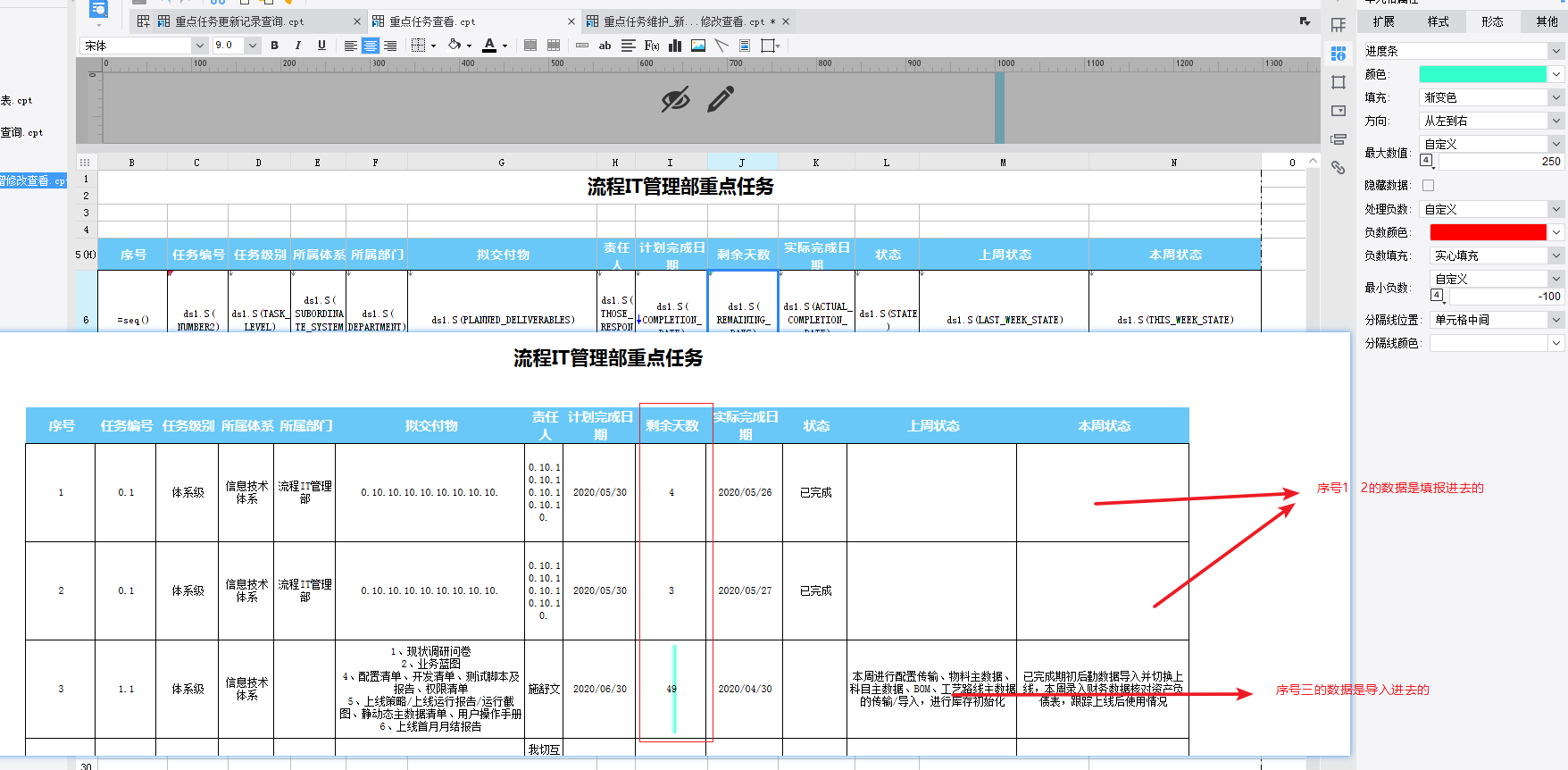Expand the 填充 渐变色 dropdown
Image resolution: width=1568 pixels, height=770 pixels.
(1555, 97)
